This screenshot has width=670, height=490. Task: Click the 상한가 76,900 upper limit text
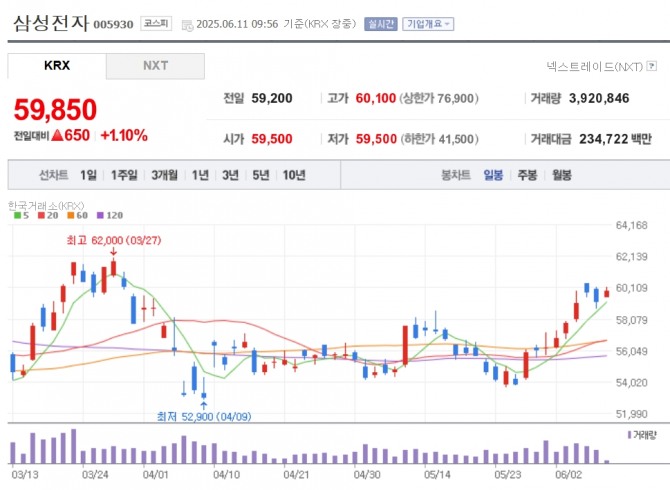[x=439, y=98]
